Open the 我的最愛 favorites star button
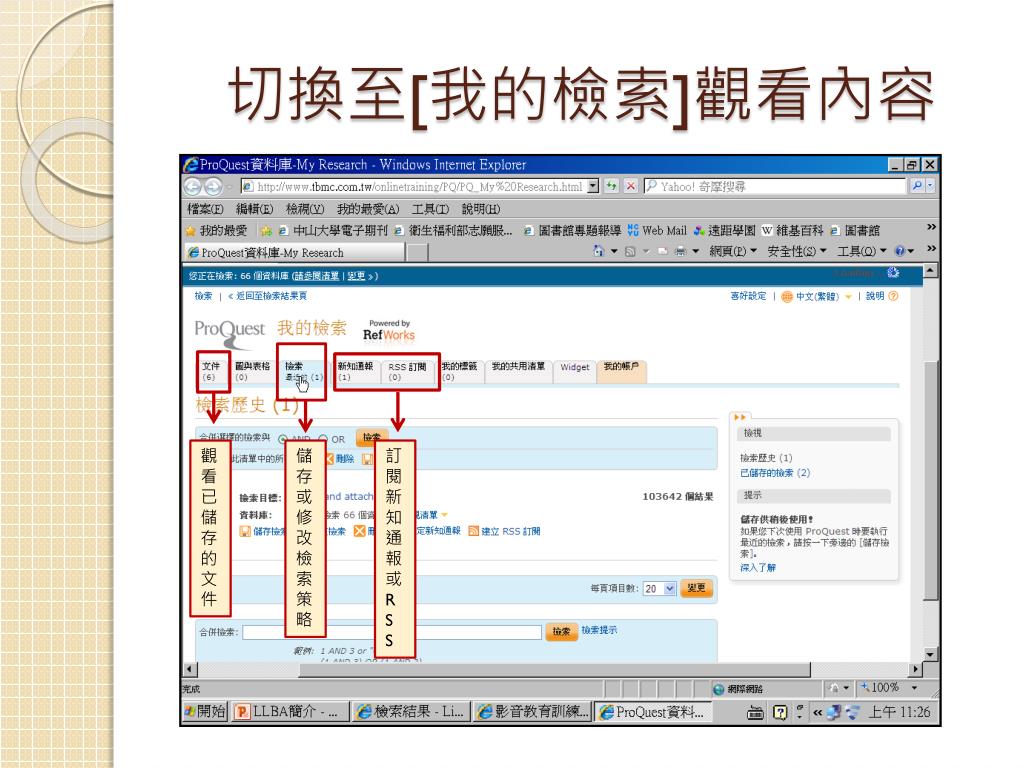Screen dimensions: 1024x768 click(x=217, y=231)
